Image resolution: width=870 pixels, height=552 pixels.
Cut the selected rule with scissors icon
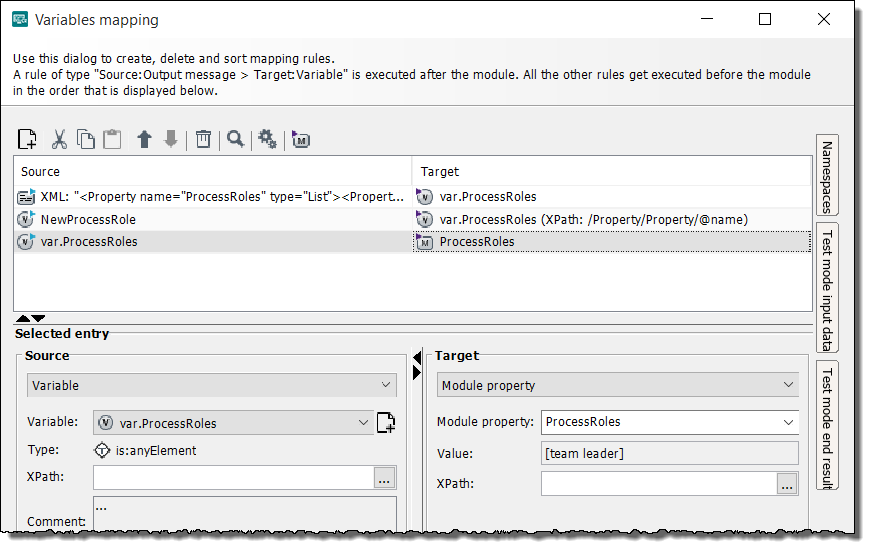click(59, 139)
